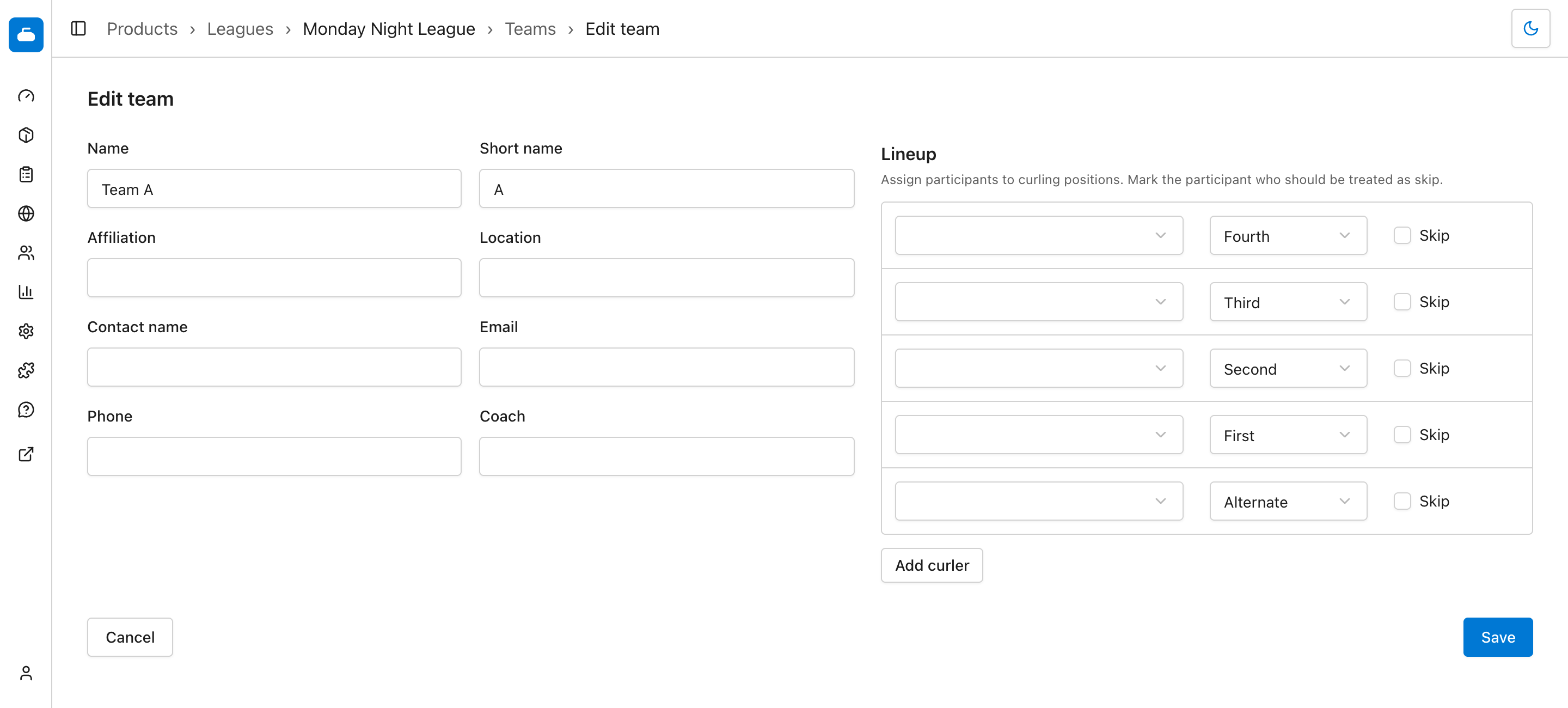
Task: Check the Skip box for the Fourth position
Action: click(x=1402, y=236)
